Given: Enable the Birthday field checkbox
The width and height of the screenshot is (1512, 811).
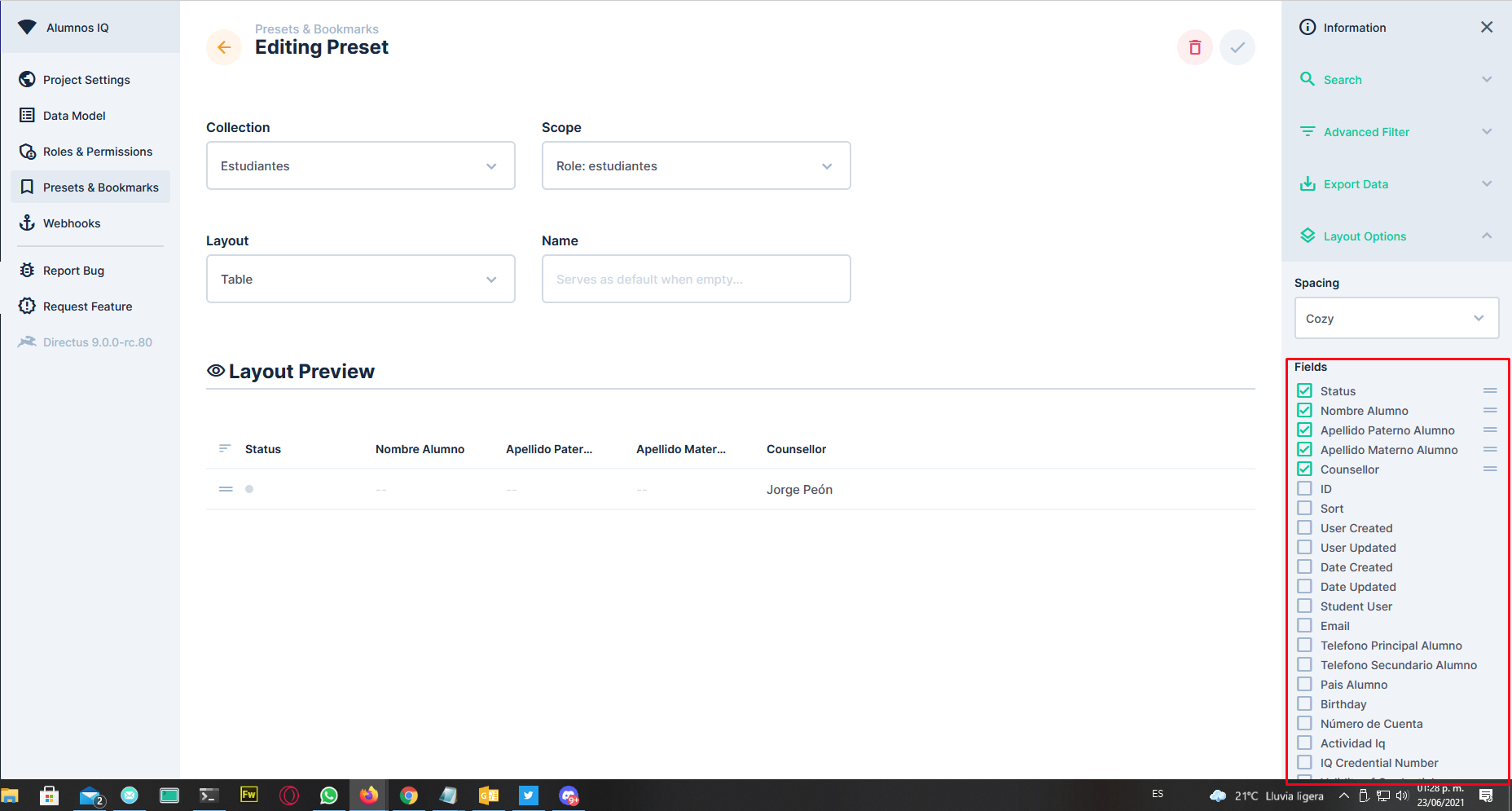Looking at the screenshot, I should (x=1304, y=703).
